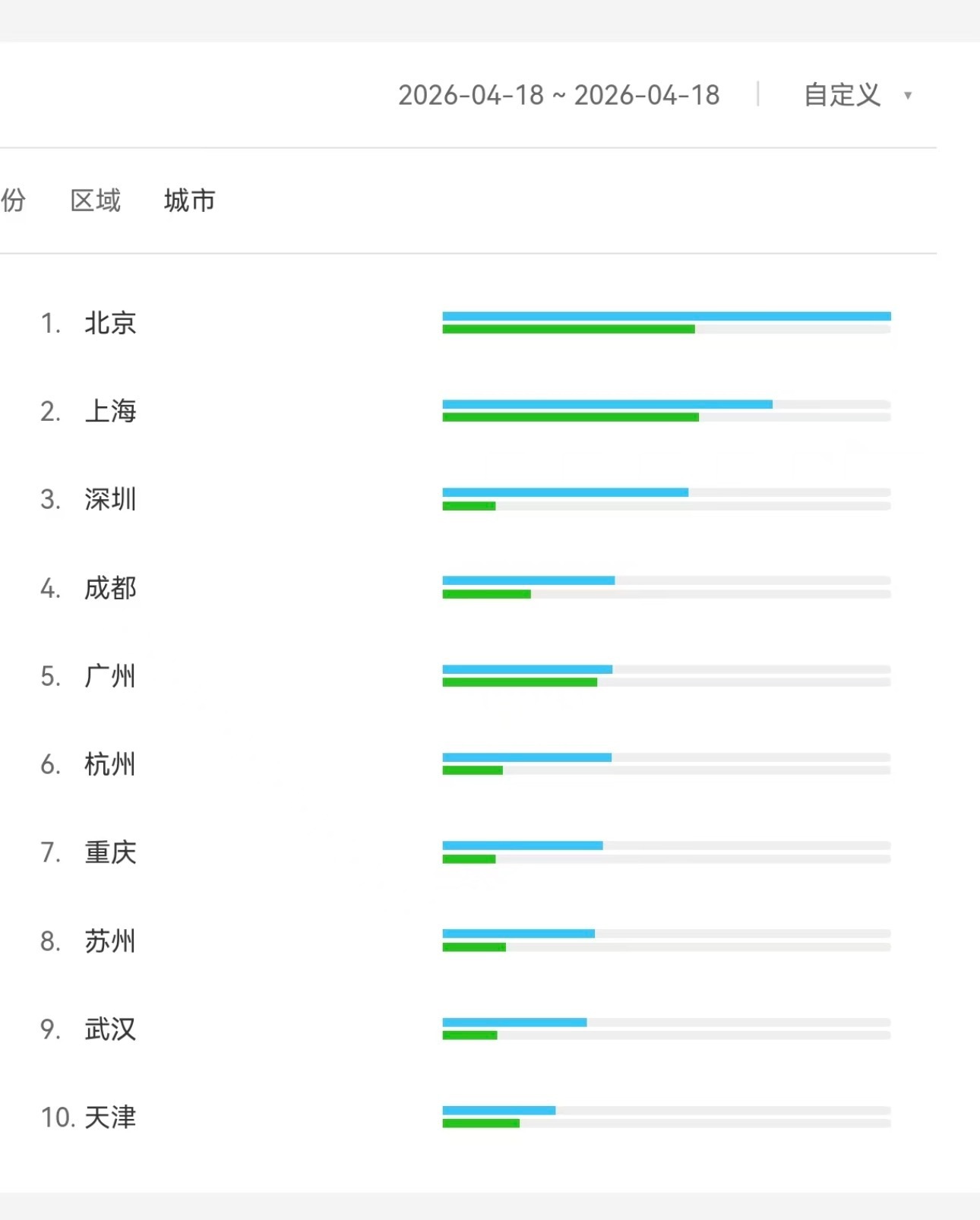
Task: Open the 成都 entry
Action: coord(111,588)
